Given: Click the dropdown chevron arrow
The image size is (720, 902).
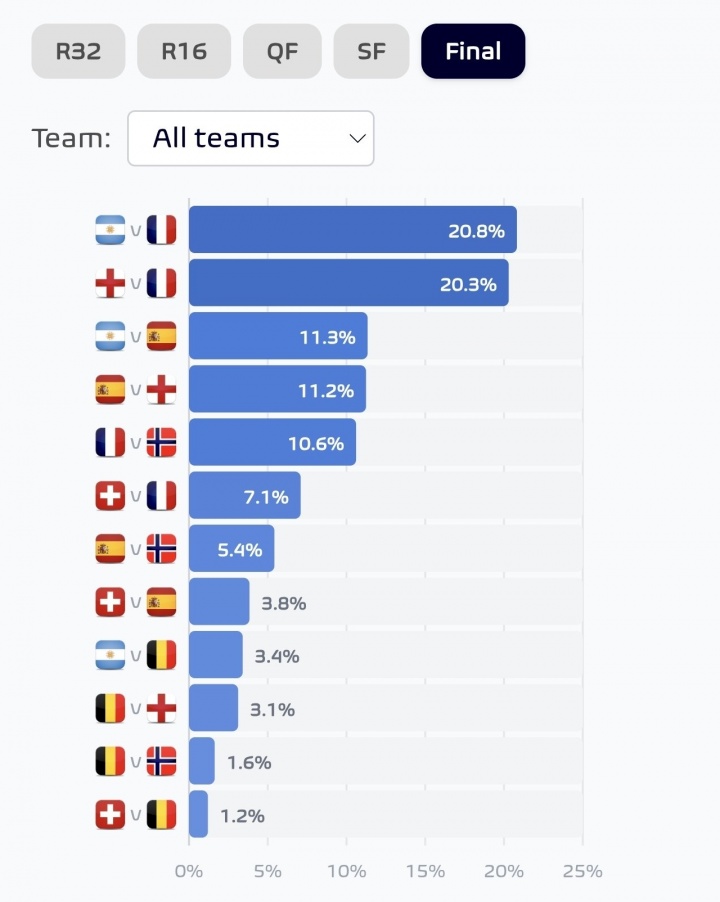Looking at the screenshot, I should coord(358,139).
